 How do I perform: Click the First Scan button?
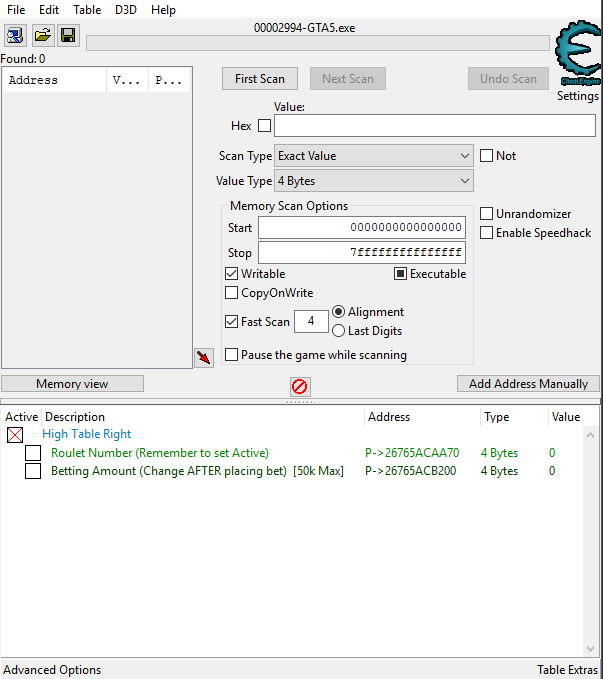pyautogui.click(x=260, y=79)
